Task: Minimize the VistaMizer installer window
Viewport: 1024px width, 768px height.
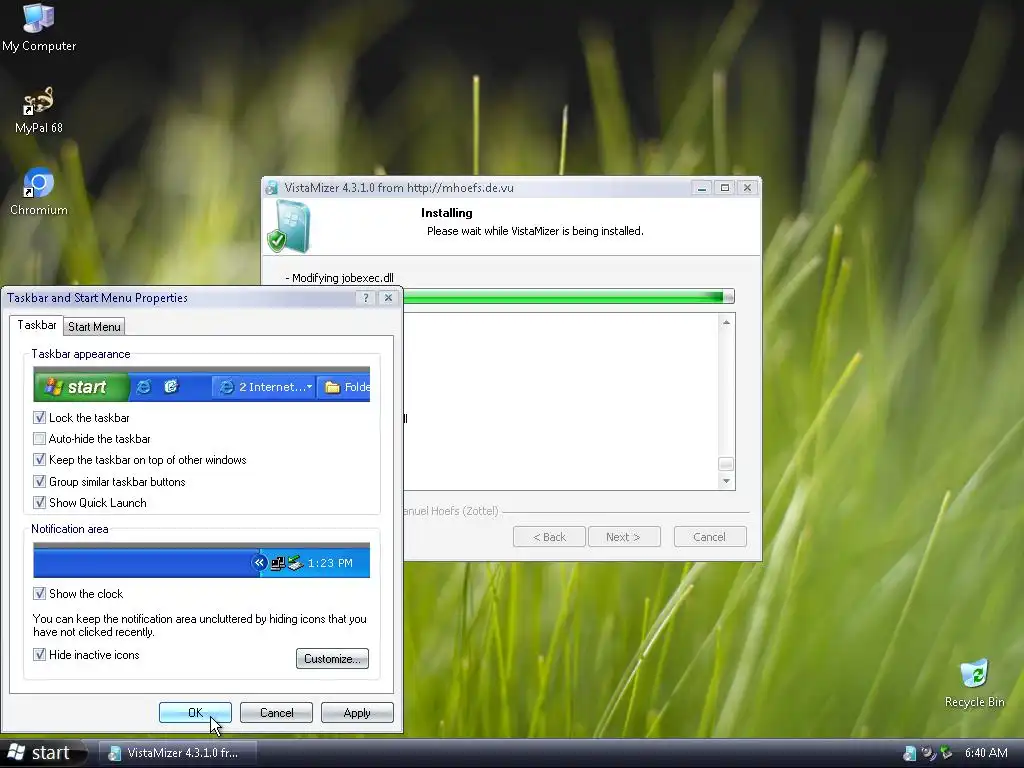Action: 701,188
